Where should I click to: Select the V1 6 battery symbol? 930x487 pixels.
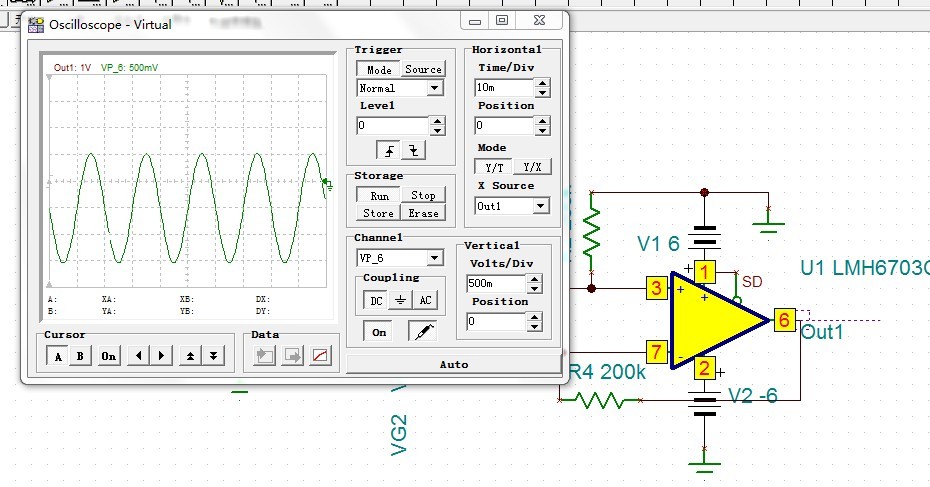[704, 238]
